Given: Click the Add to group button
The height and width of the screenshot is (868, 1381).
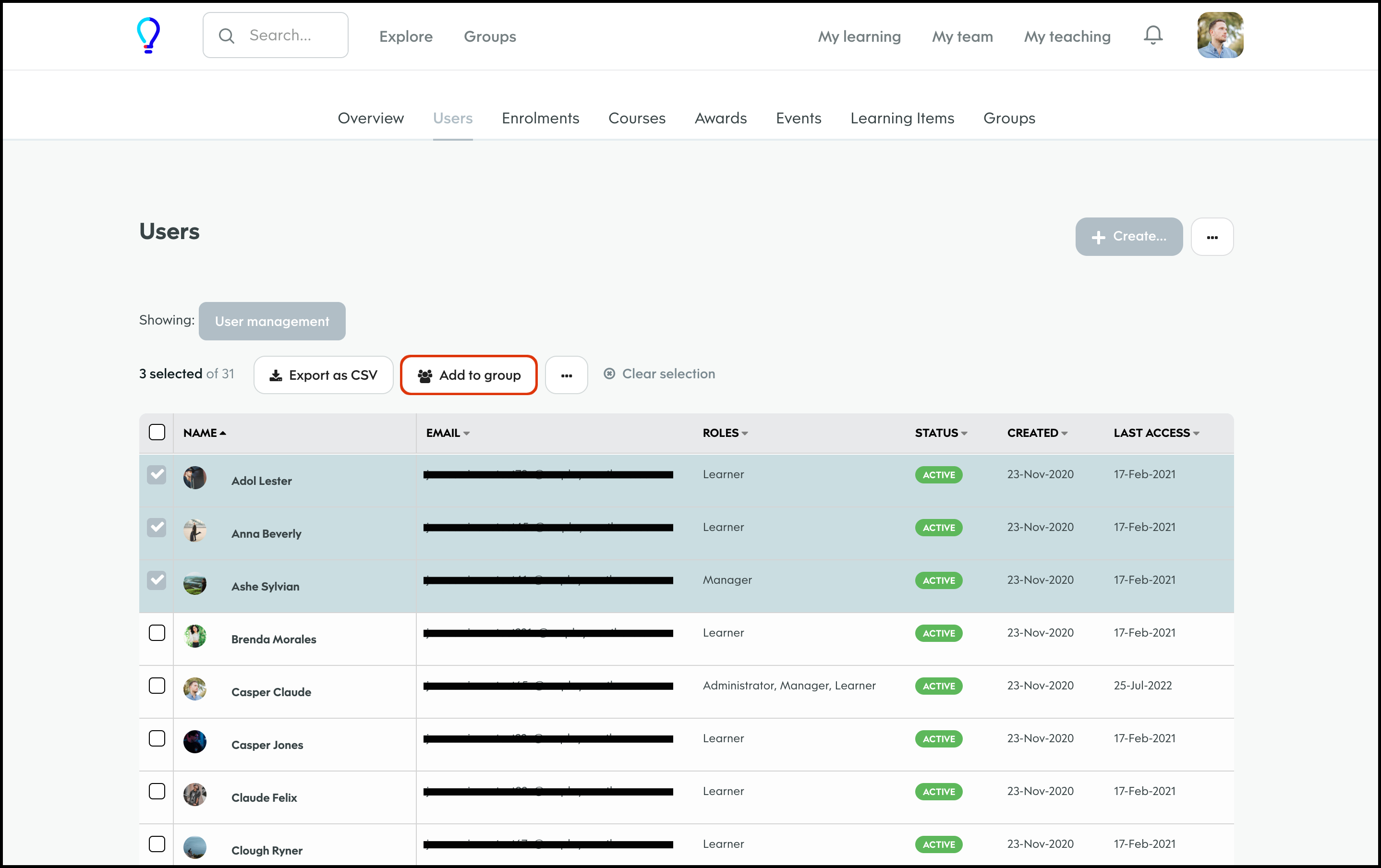Looking at the screenshot, I should pos(469,375).
